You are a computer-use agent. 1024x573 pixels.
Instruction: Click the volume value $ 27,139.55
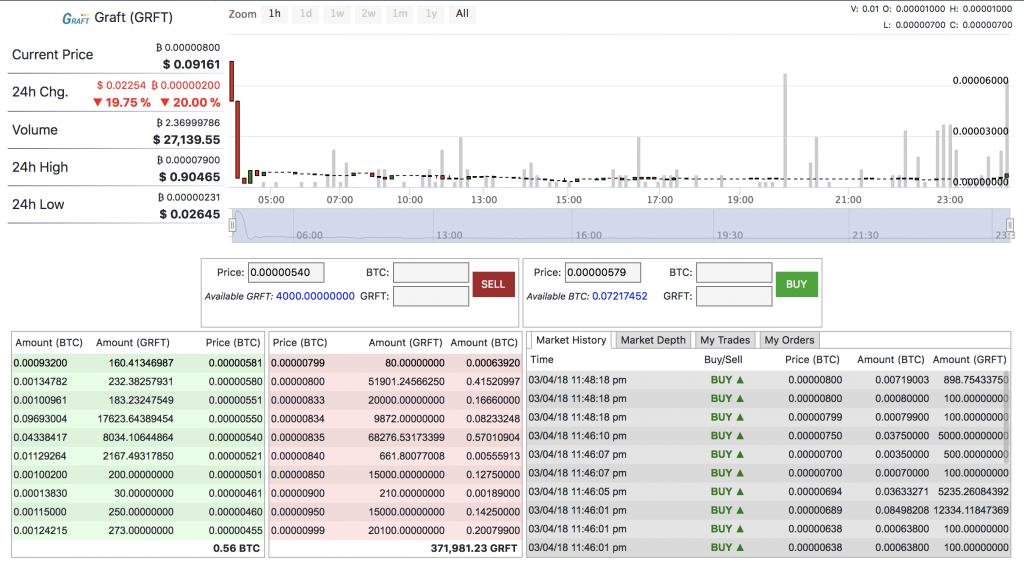point(187,140)
